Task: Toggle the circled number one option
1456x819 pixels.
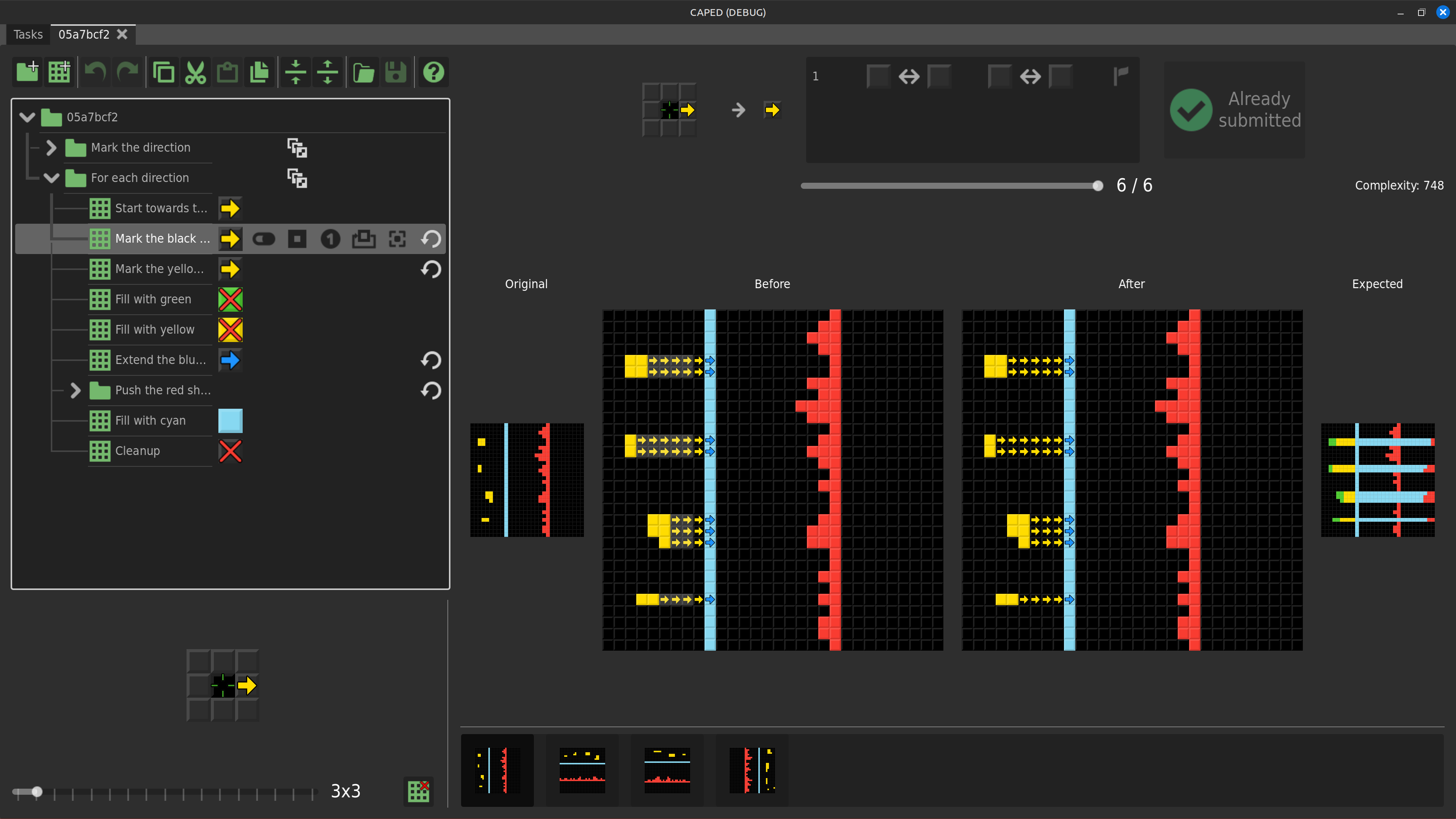Action: pyautogui.click(x=330, y=239)
